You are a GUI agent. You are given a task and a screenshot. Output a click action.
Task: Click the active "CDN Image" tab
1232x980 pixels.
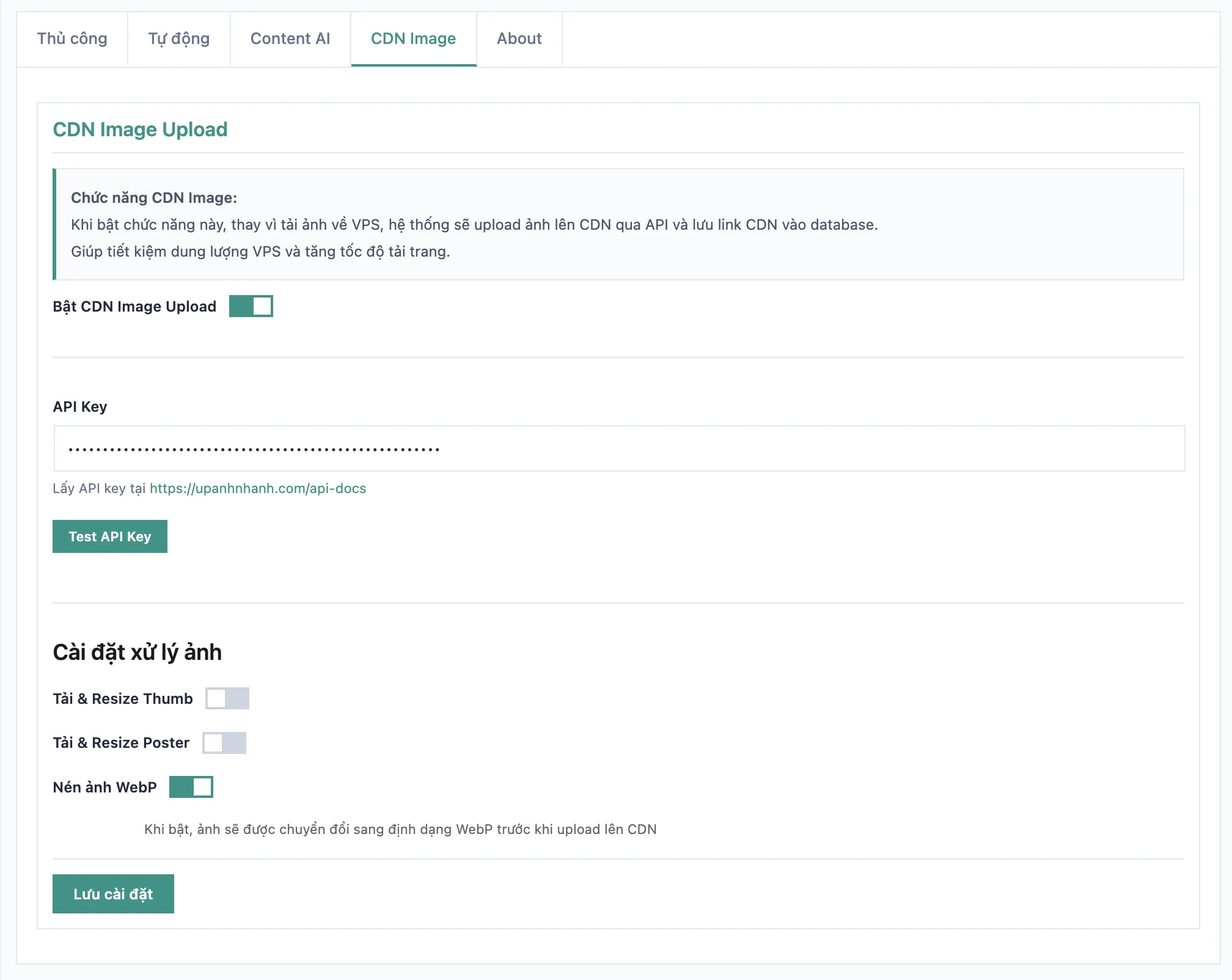413,38
